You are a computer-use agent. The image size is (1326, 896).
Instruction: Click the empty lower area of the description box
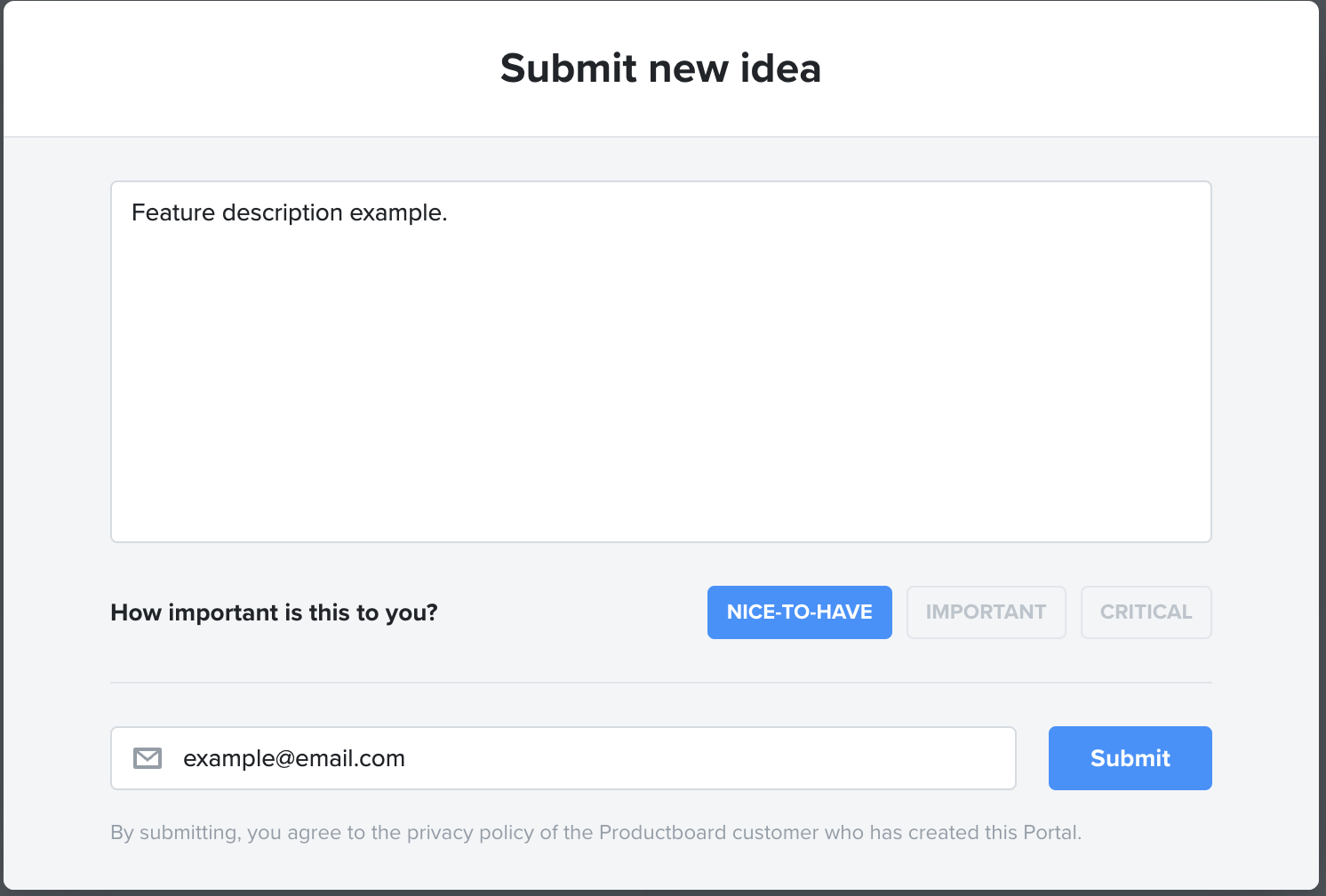point(660,427)
